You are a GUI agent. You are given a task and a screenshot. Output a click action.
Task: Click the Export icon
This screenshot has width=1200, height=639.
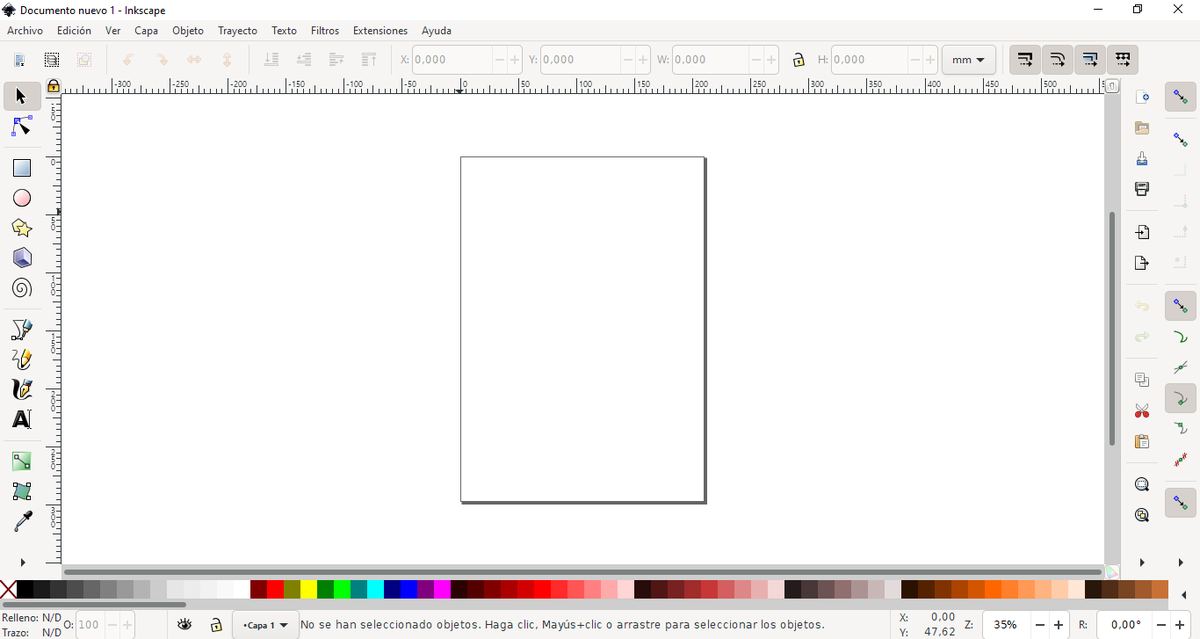(1142, 263)
